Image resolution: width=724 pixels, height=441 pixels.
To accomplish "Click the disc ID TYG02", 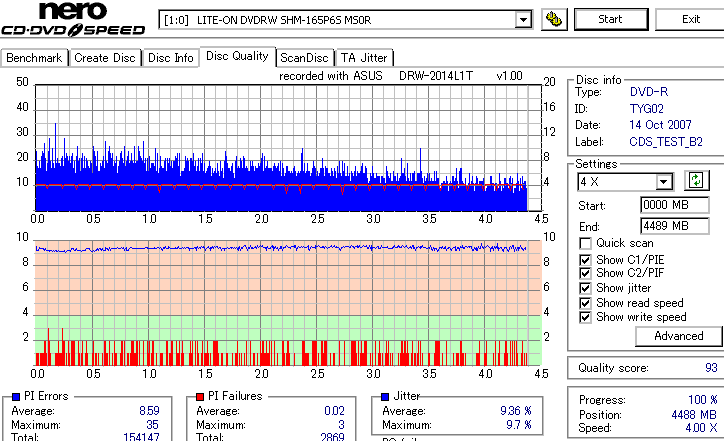I will pyautogui.click(x=646, y=109).
